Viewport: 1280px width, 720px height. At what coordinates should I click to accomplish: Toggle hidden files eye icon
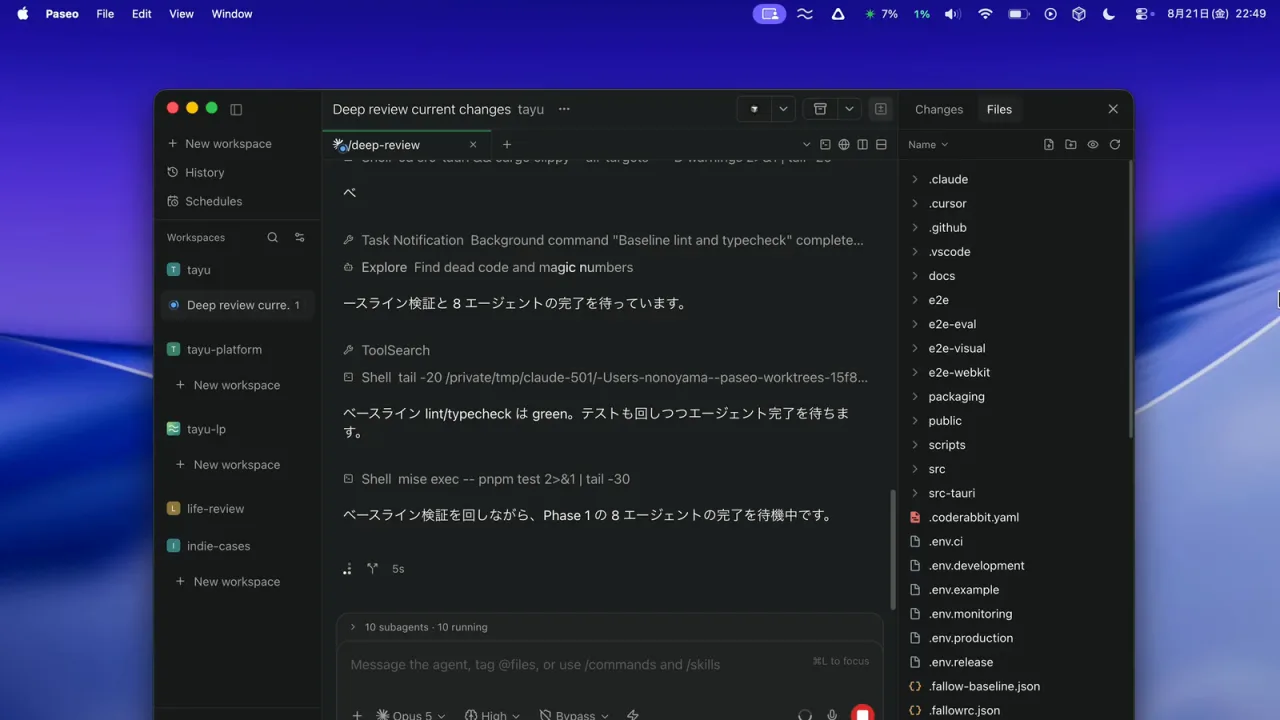click(1093, 145)
